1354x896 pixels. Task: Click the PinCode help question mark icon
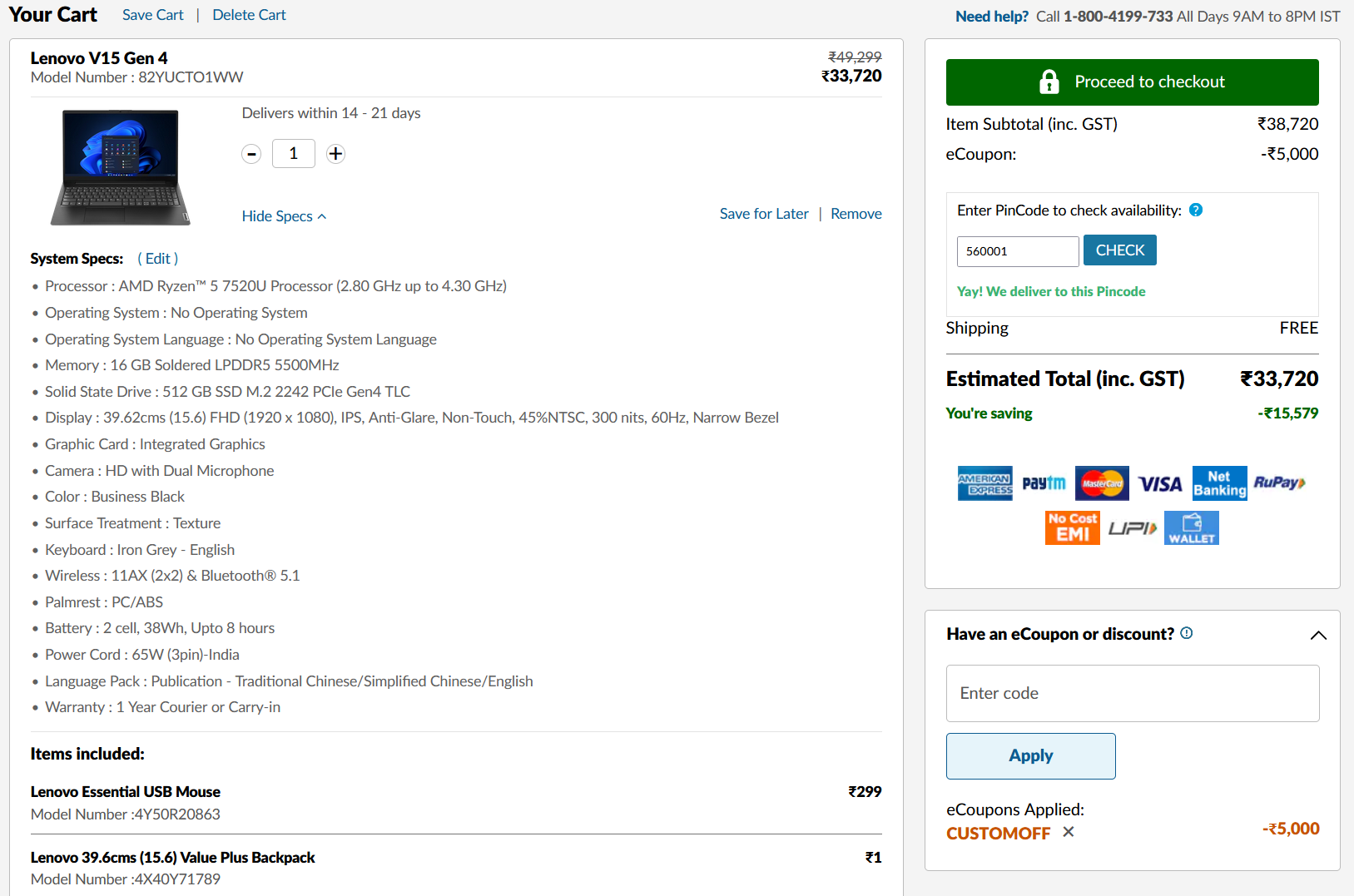pos(1196,210)
